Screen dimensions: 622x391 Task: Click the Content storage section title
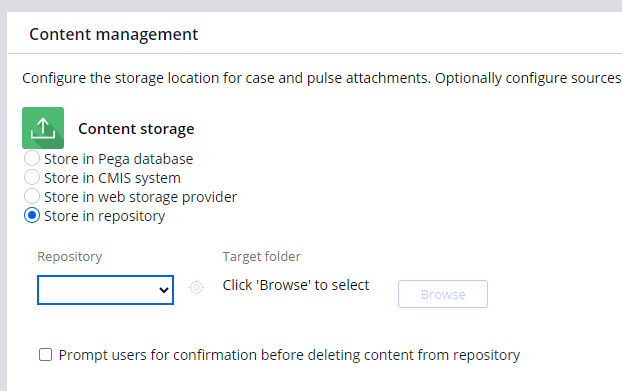pyautogui.click(x=136, y=129)
